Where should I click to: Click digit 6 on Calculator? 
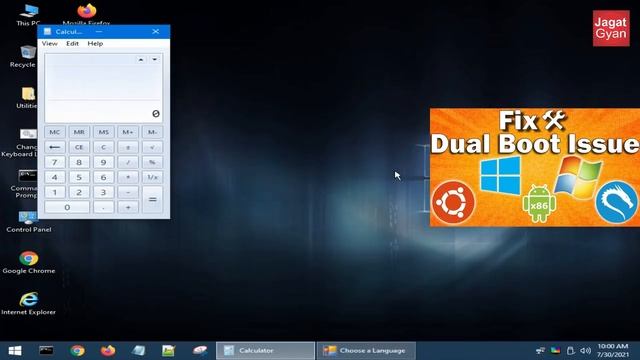(104, 177)
